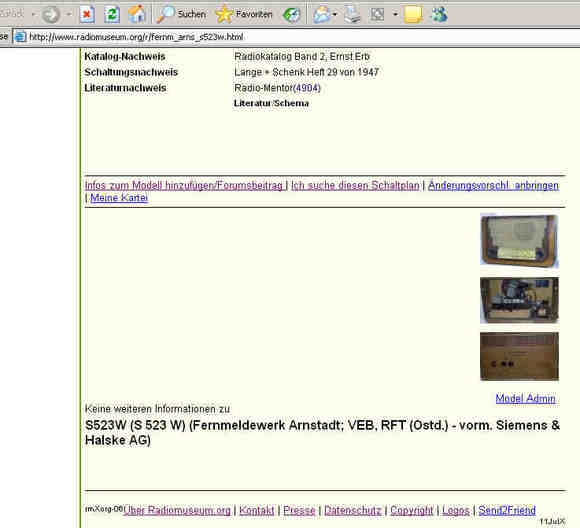Open the Suchen search tool
Viewport: 580px width, 528px height.
pos(181,14)
